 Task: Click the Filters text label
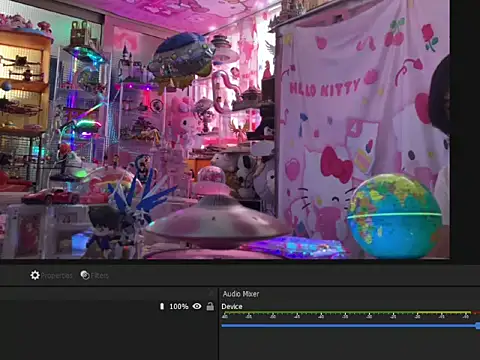[99, 276]
